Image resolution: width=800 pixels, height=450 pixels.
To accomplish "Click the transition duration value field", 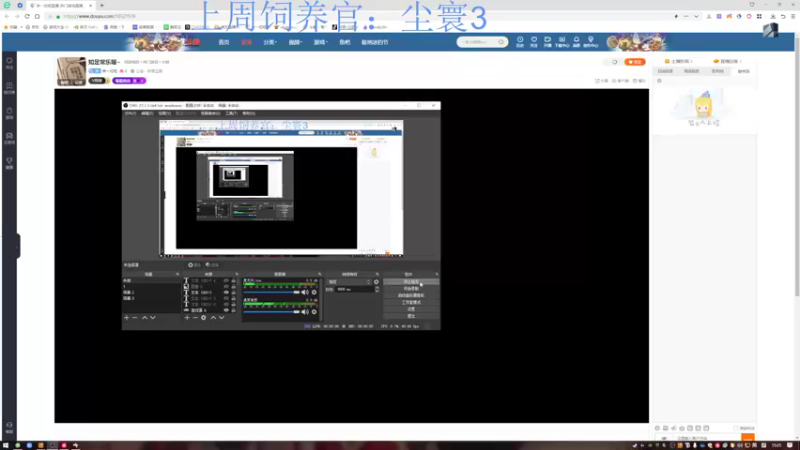I will [355, 289].
